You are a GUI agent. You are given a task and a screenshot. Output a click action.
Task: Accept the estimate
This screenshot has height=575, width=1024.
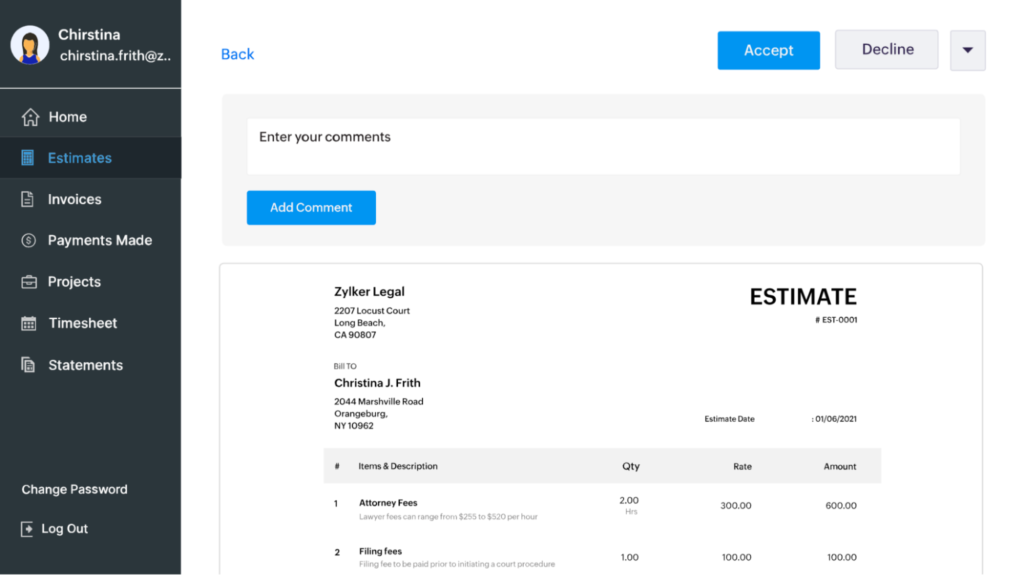[769, 50]
